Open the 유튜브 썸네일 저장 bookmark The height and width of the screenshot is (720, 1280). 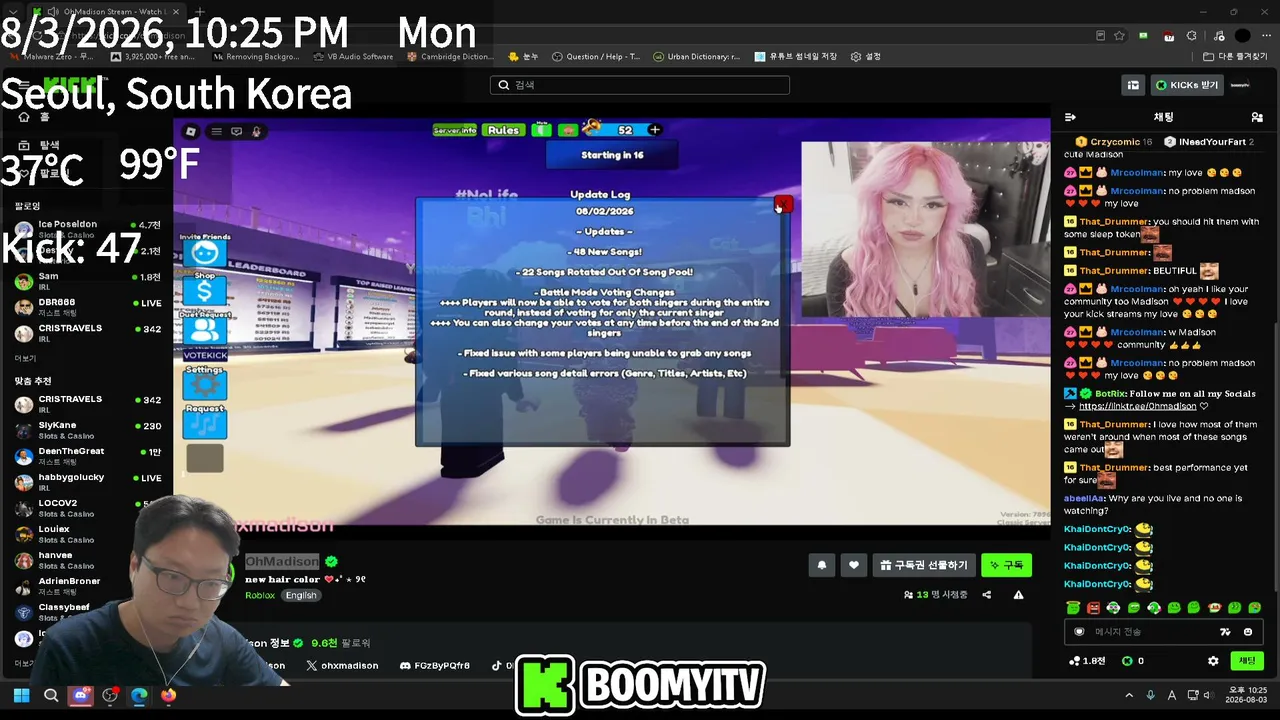coord(795,57)
